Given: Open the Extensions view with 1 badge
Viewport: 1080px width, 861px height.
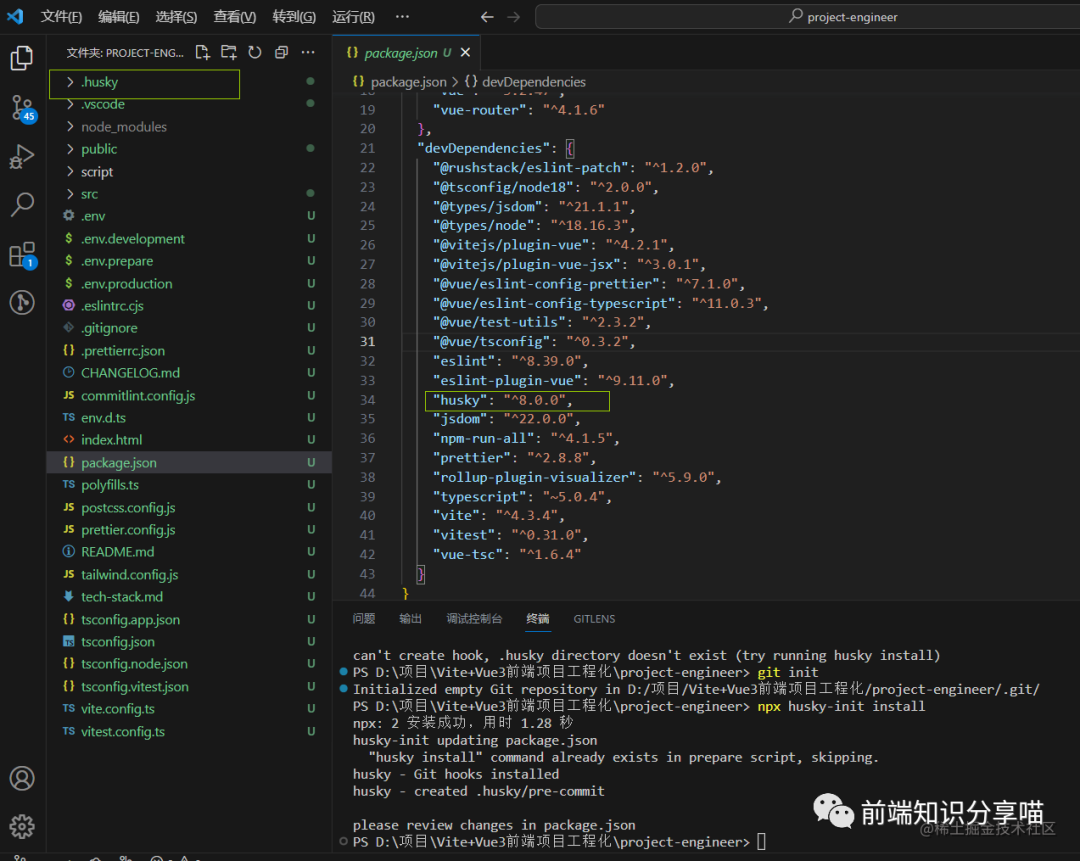Looking at the screenshot, I should [23, 255].
